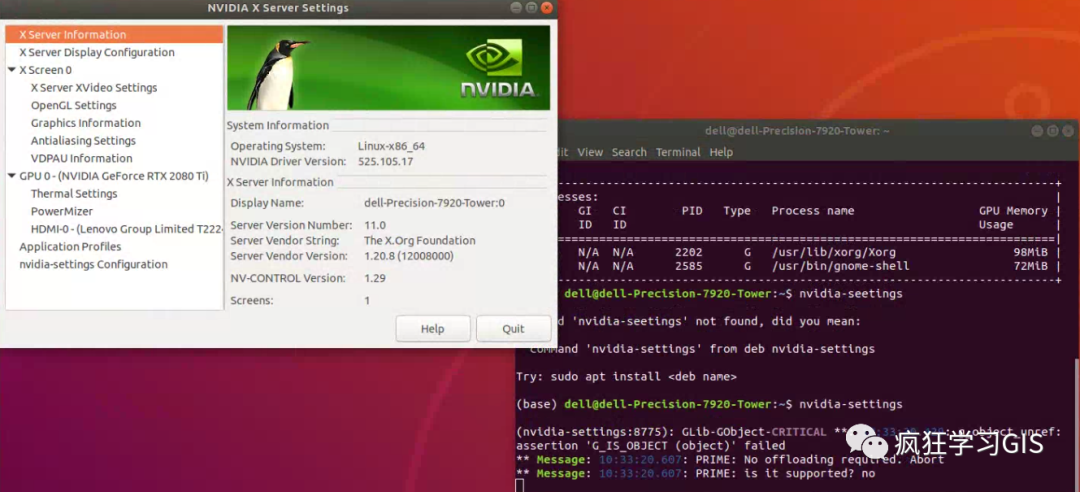Open PowerMizer page
The image size is (1080, 492).
(x=61, y=212)
